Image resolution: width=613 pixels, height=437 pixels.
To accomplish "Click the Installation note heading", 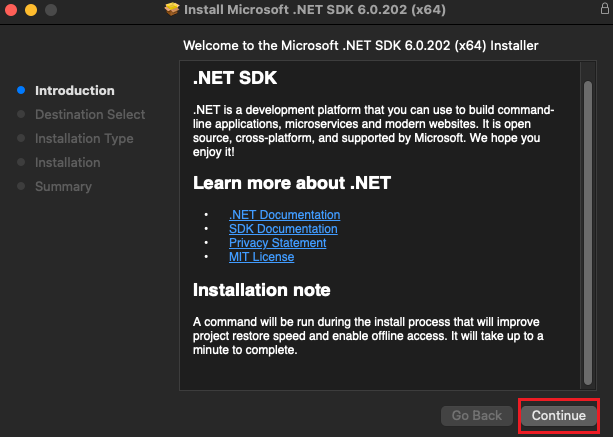I will tap(261, 290).
